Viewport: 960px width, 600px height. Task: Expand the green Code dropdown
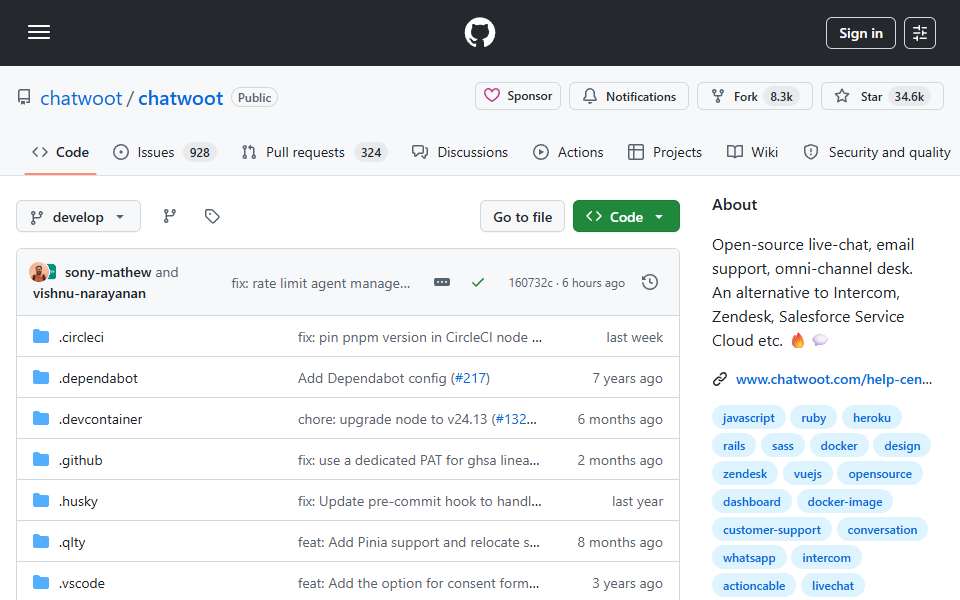[626, 217]
